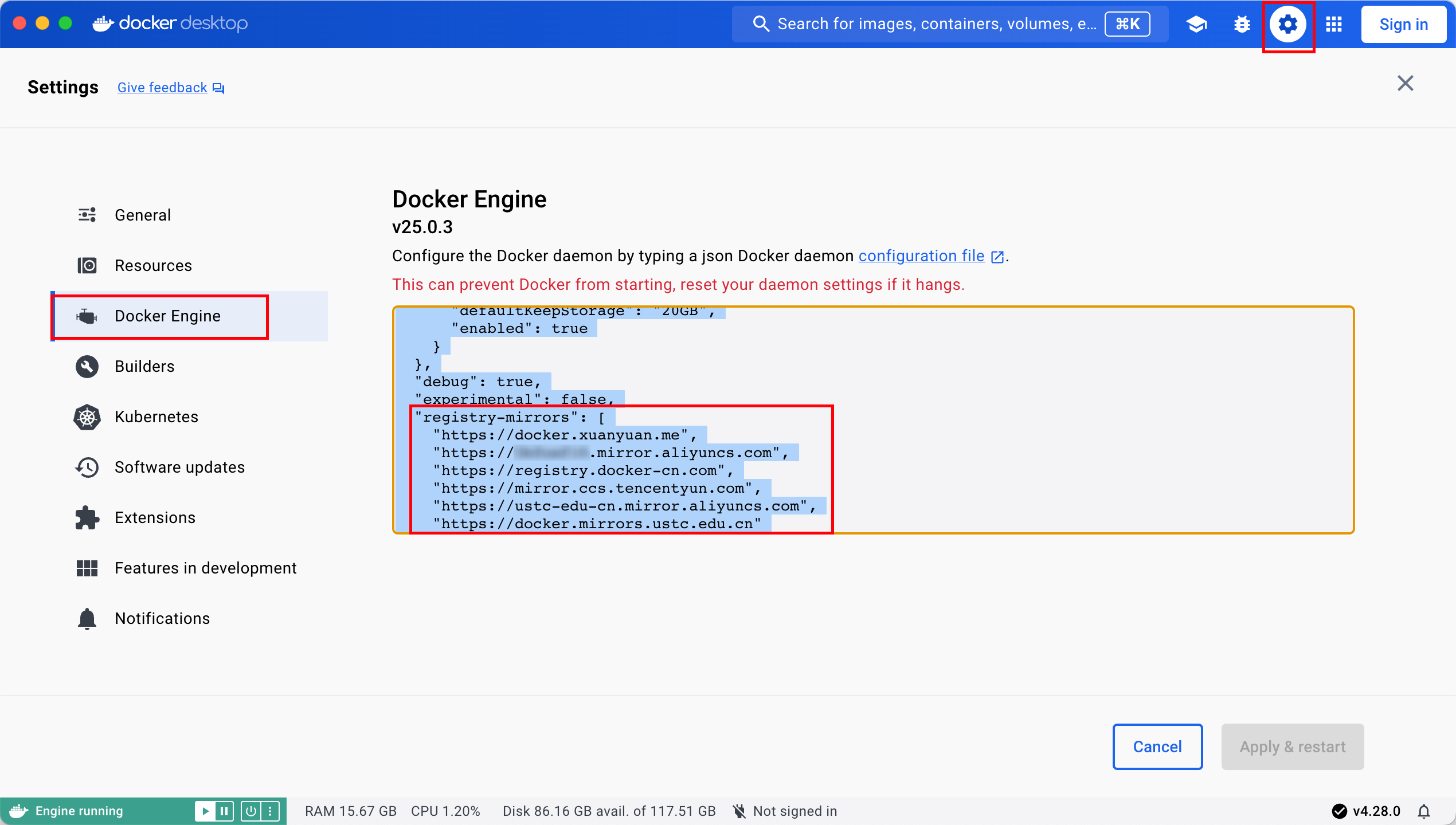This screenshot has width=1456, height=825.
Task: Close the Settings panel
Action: [1405, 84]
